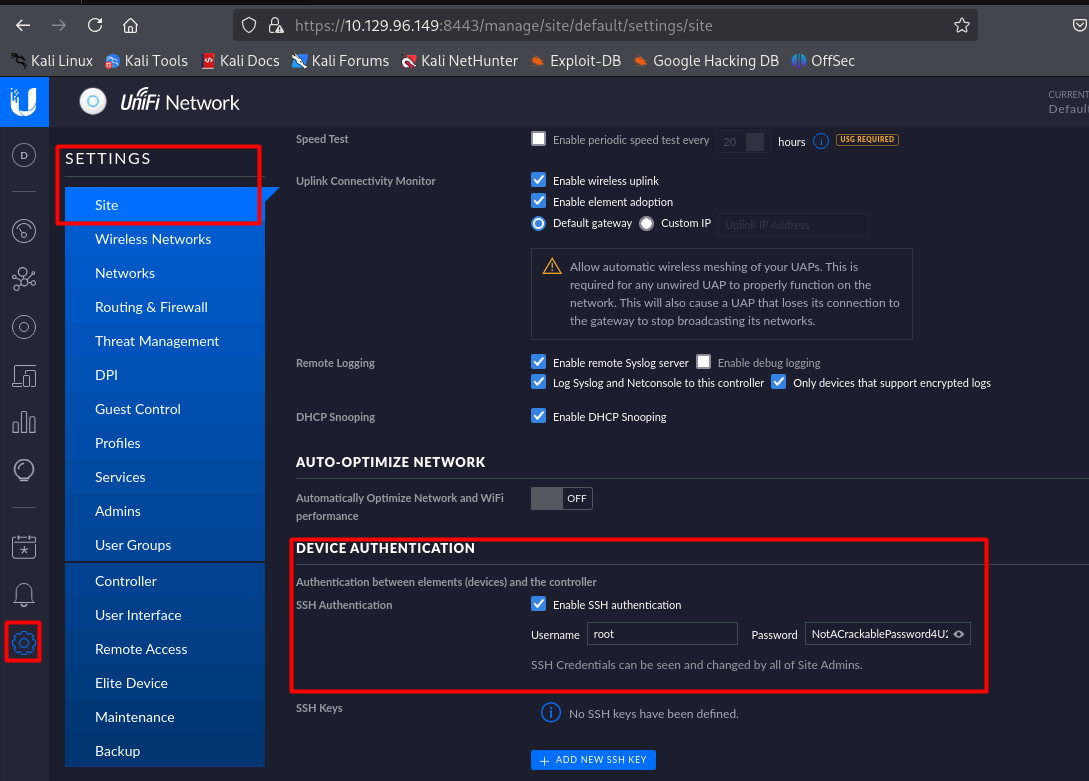Click the padlock site security icon
The height and width of the screenshot is (781, 1089).
[x=276, y=26]
